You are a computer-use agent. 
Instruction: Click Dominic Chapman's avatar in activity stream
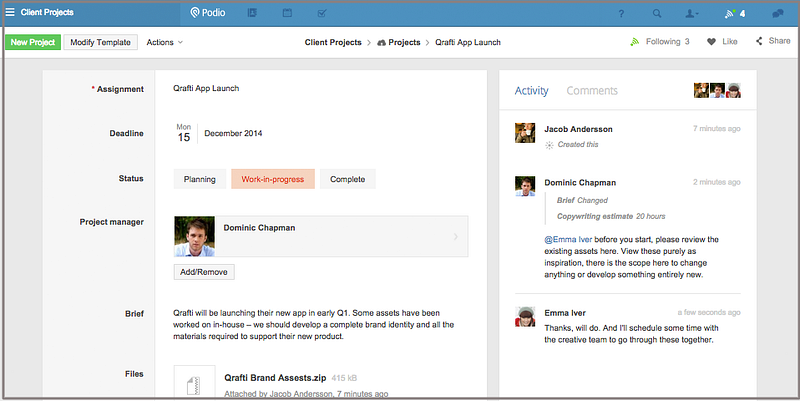pos(525,186)
